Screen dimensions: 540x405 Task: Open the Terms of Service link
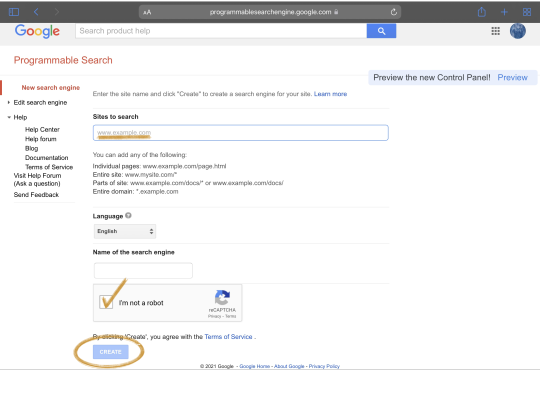tap(228, 337)
